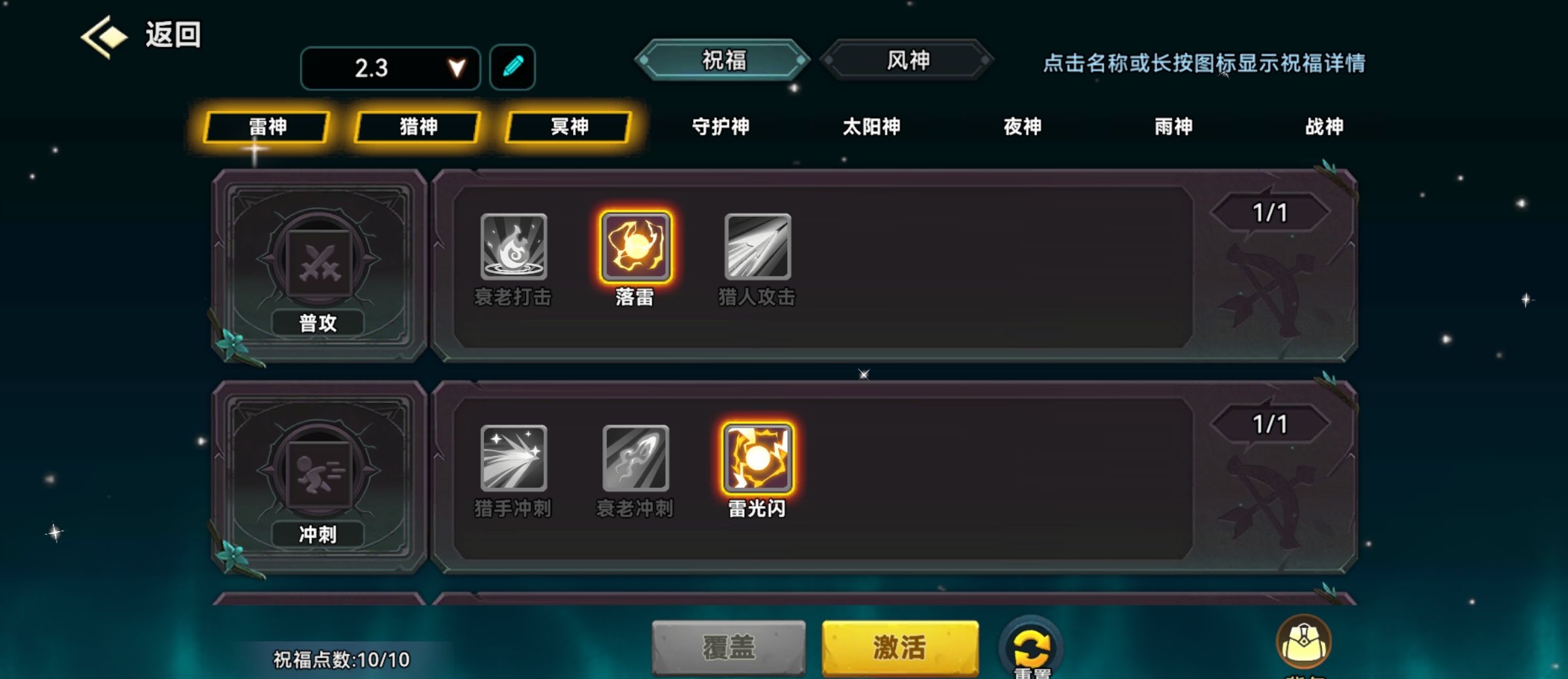Viewport: 1568px width, 679px height.
Task: Toggle the 冥神 god filter
Action: 569,127
